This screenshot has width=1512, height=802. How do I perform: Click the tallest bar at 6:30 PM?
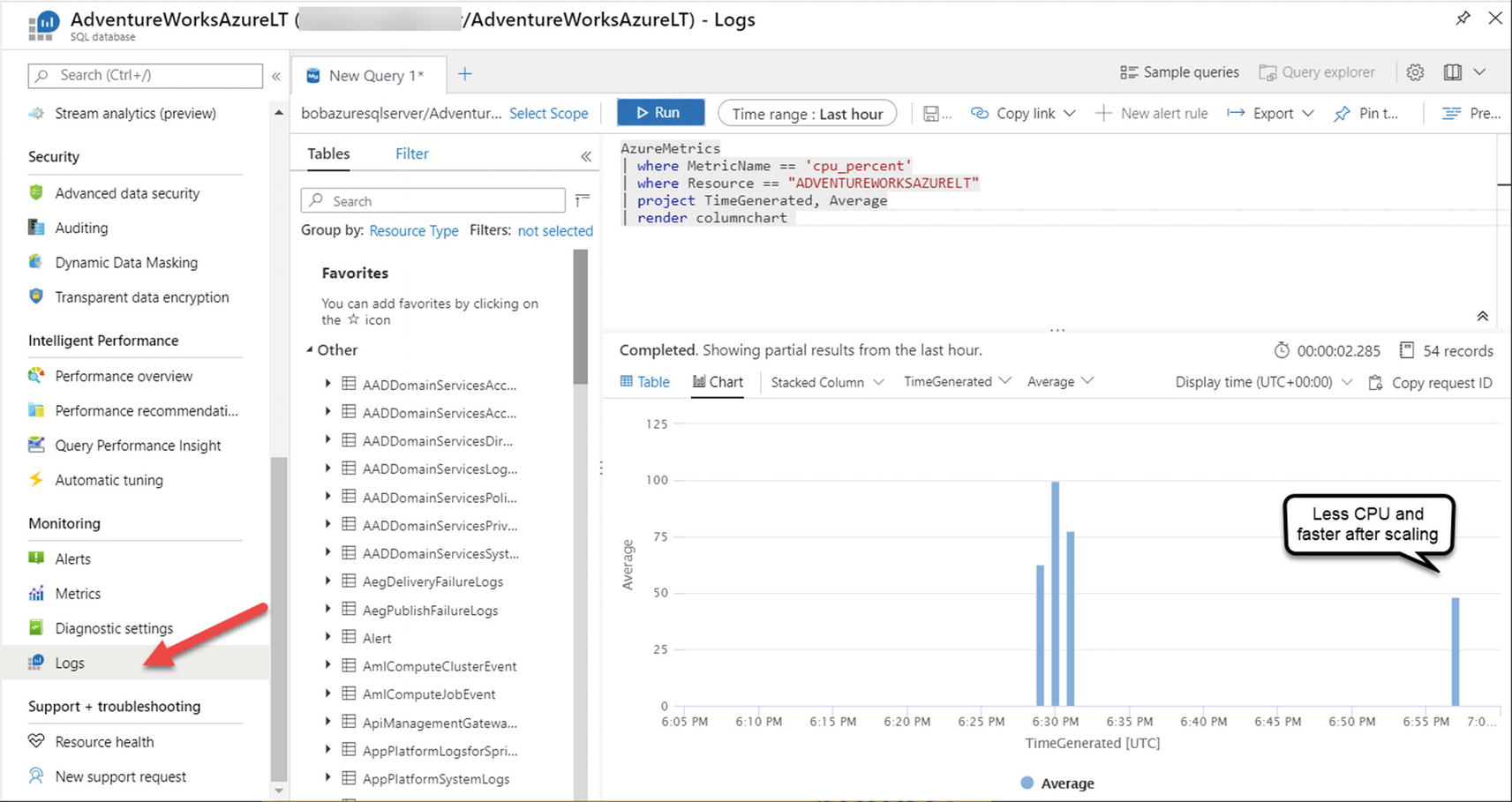tap(1056, 594)
